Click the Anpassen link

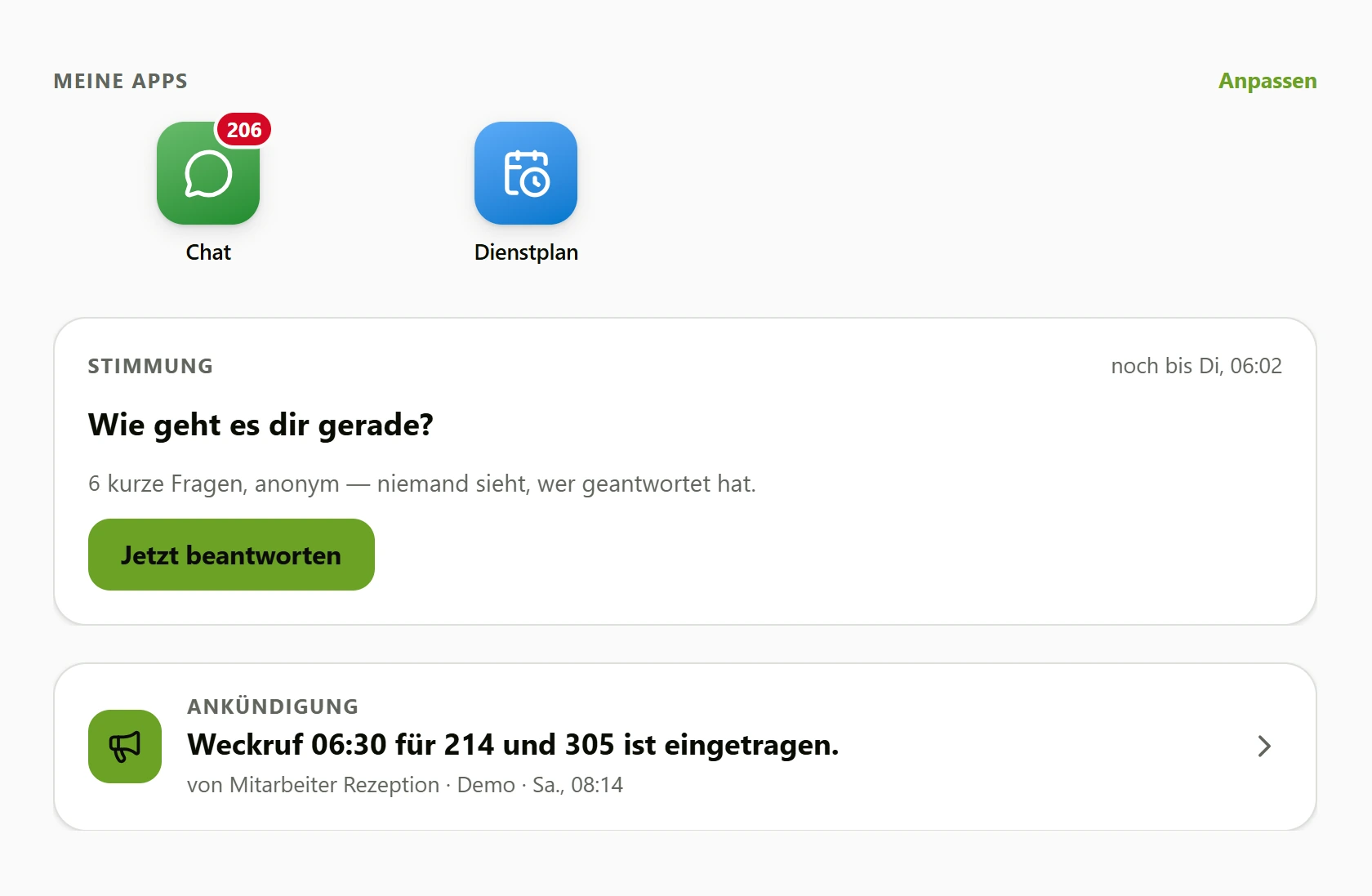pyautogui.click(x=1267, y=81)
